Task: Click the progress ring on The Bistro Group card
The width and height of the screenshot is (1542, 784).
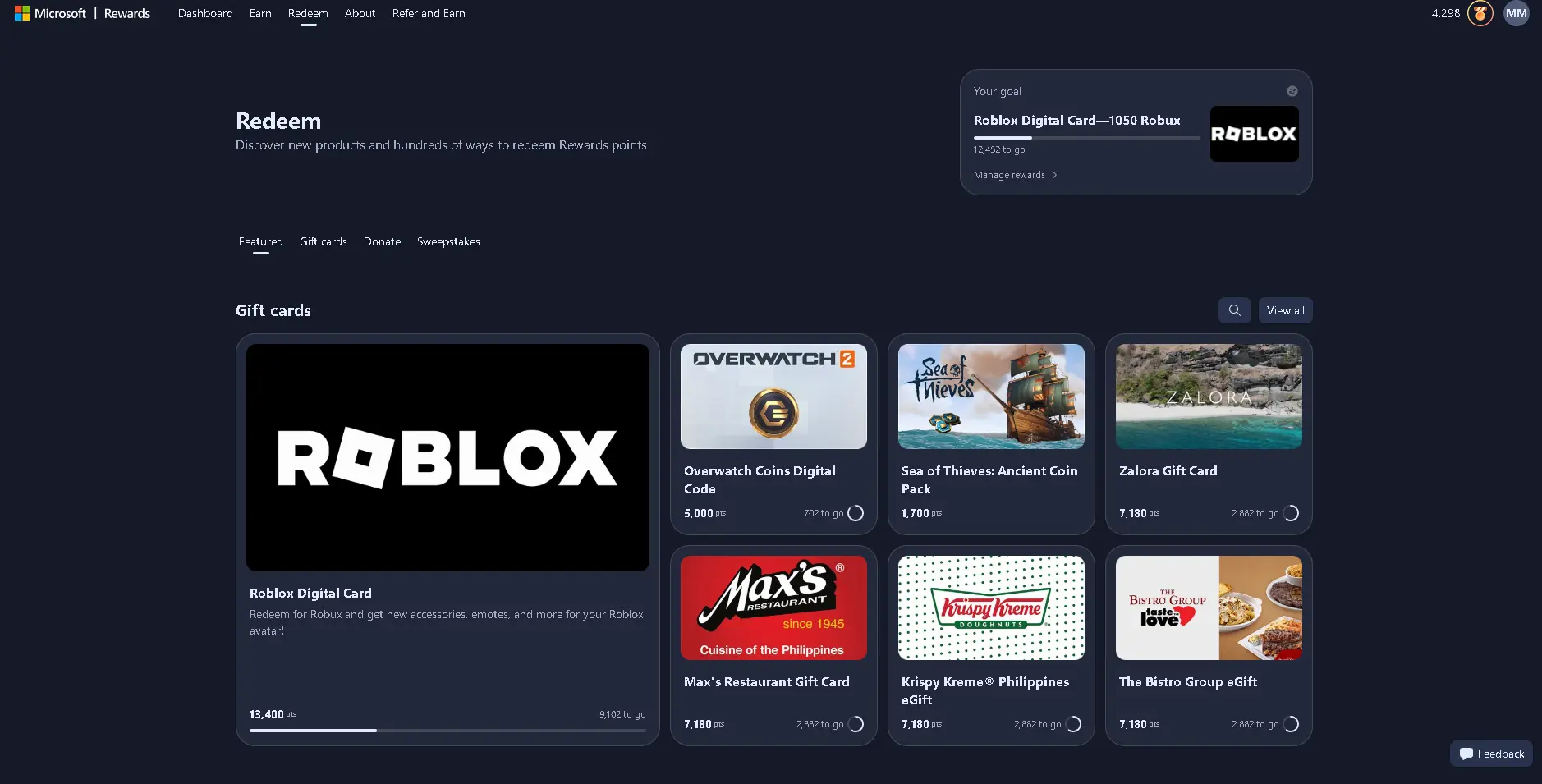Action: [1290, 724]
